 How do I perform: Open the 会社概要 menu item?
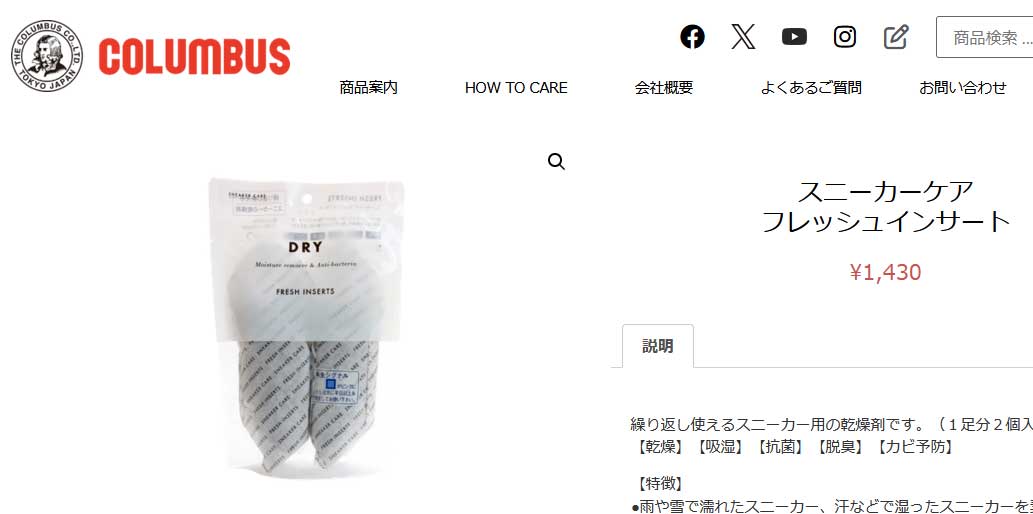click(x=663, y=88)
